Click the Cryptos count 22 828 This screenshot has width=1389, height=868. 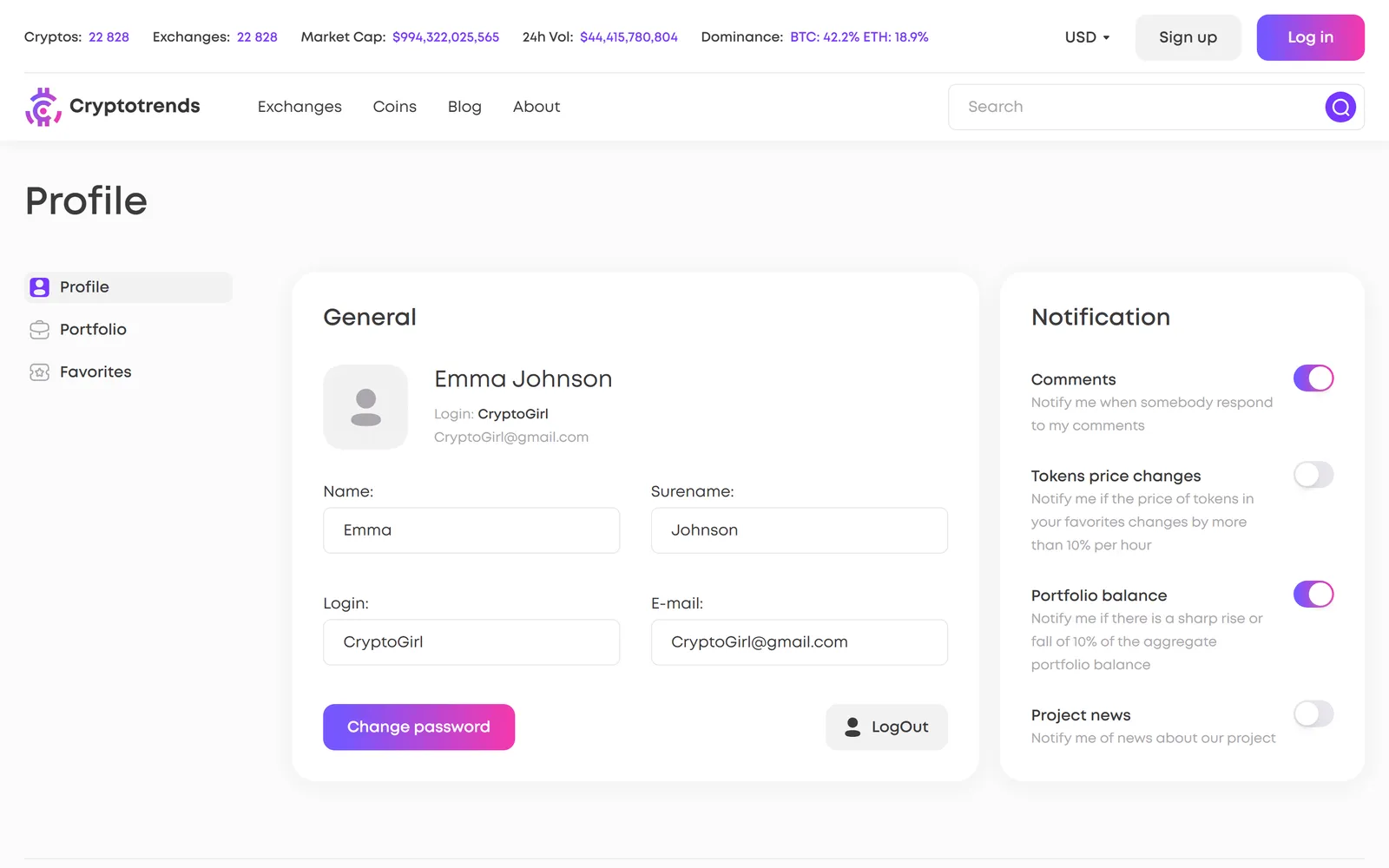pos(109,37)
